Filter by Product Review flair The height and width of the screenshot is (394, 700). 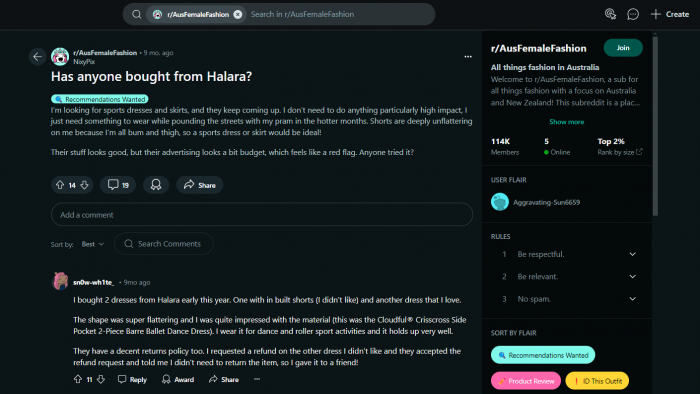click(x=525, y=381)
